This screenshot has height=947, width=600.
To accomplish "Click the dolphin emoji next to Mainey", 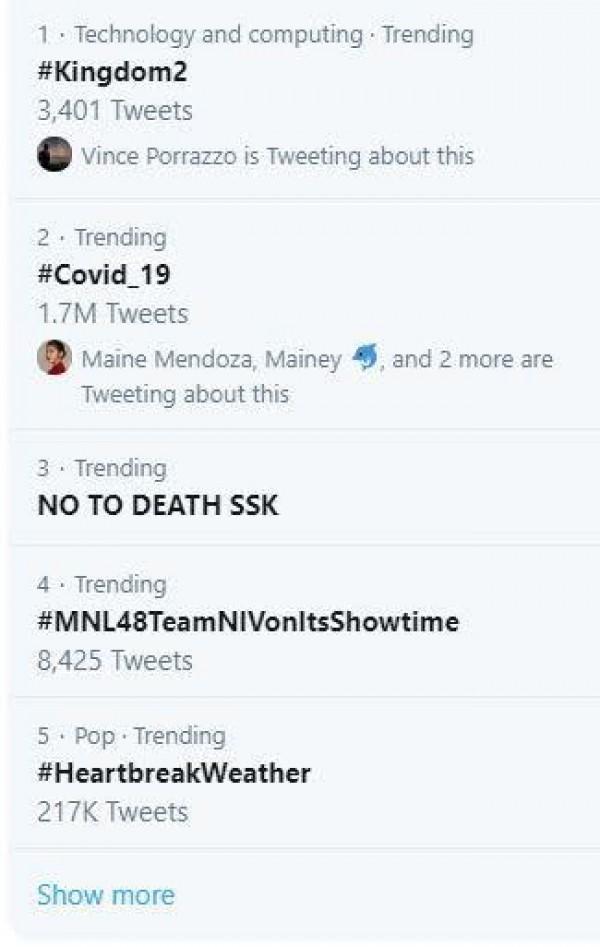I will (x=366, y=358).
